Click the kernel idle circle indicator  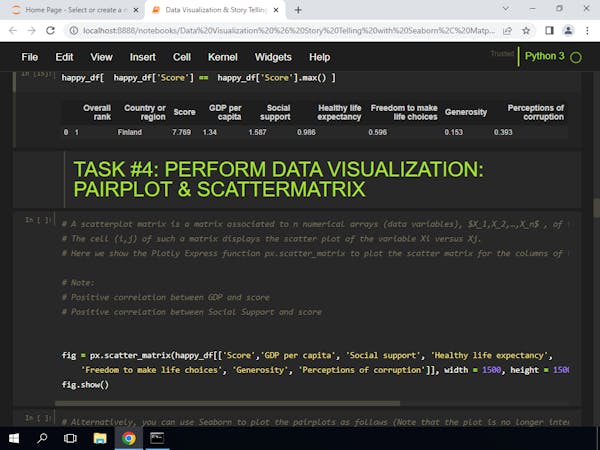576,57
